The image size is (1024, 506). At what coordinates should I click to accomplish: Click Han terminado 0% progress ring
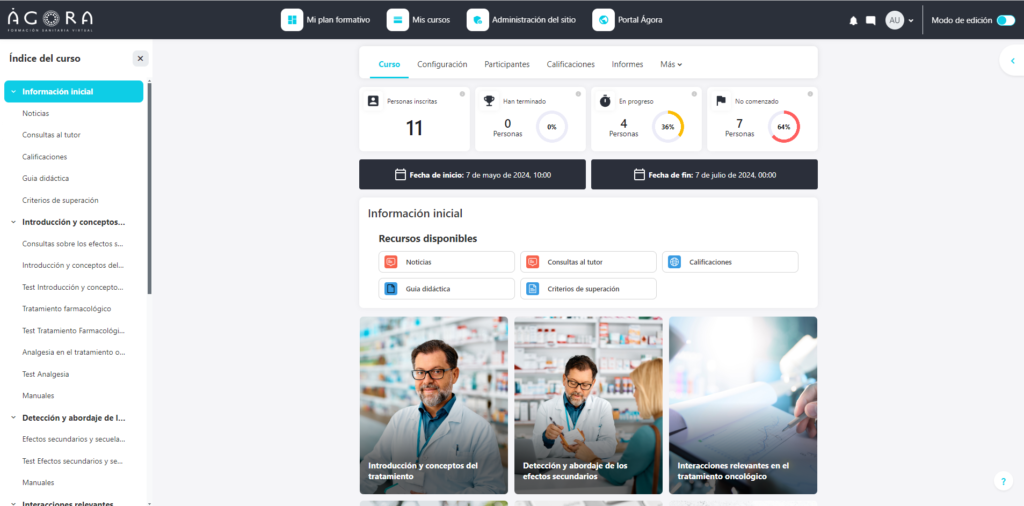pyautogui.click(x=552, y=127)
